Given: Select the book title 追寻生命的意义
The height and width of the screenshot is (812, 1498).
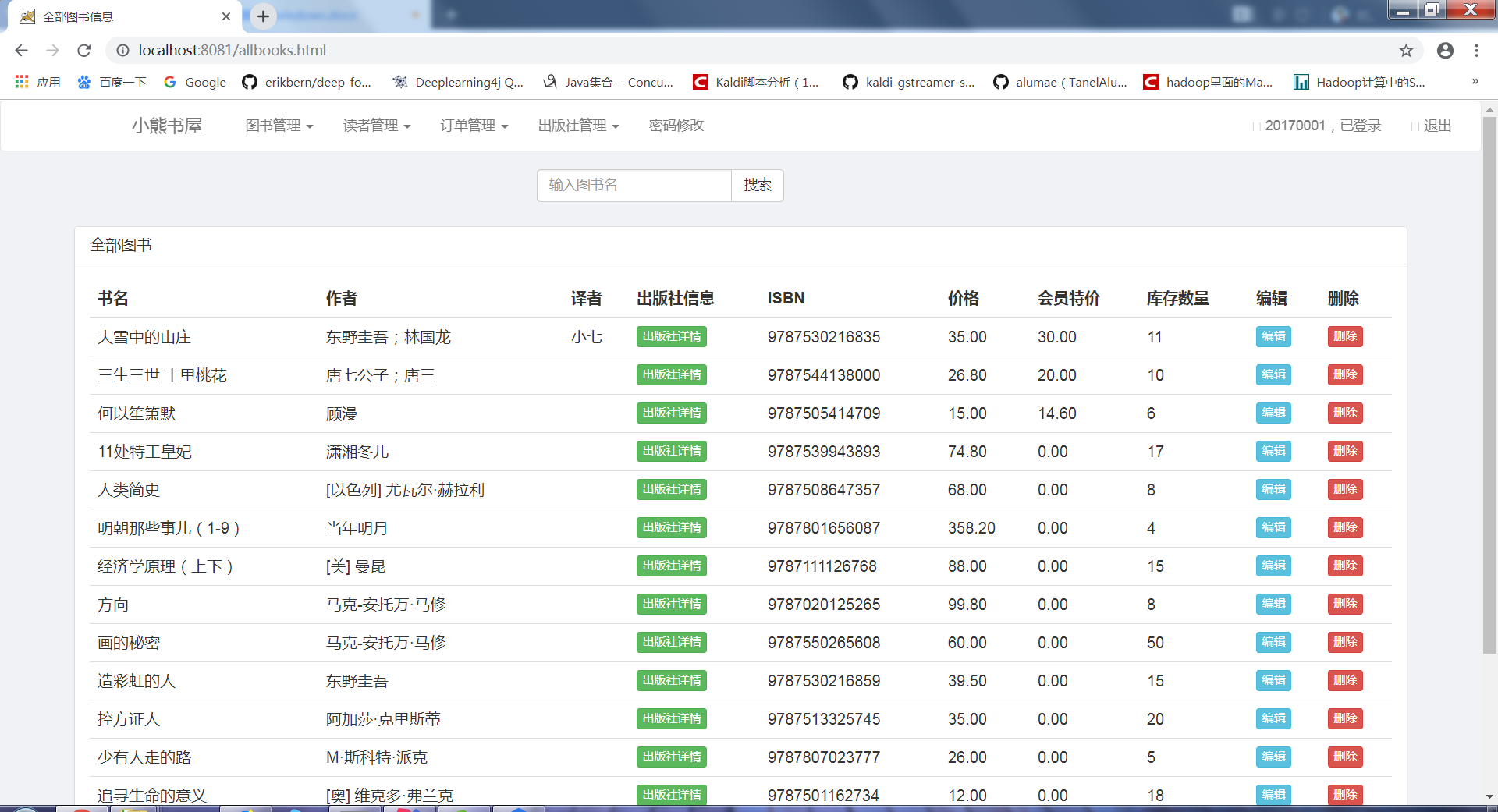Looking at the screenshot, I should click(152, 796).
